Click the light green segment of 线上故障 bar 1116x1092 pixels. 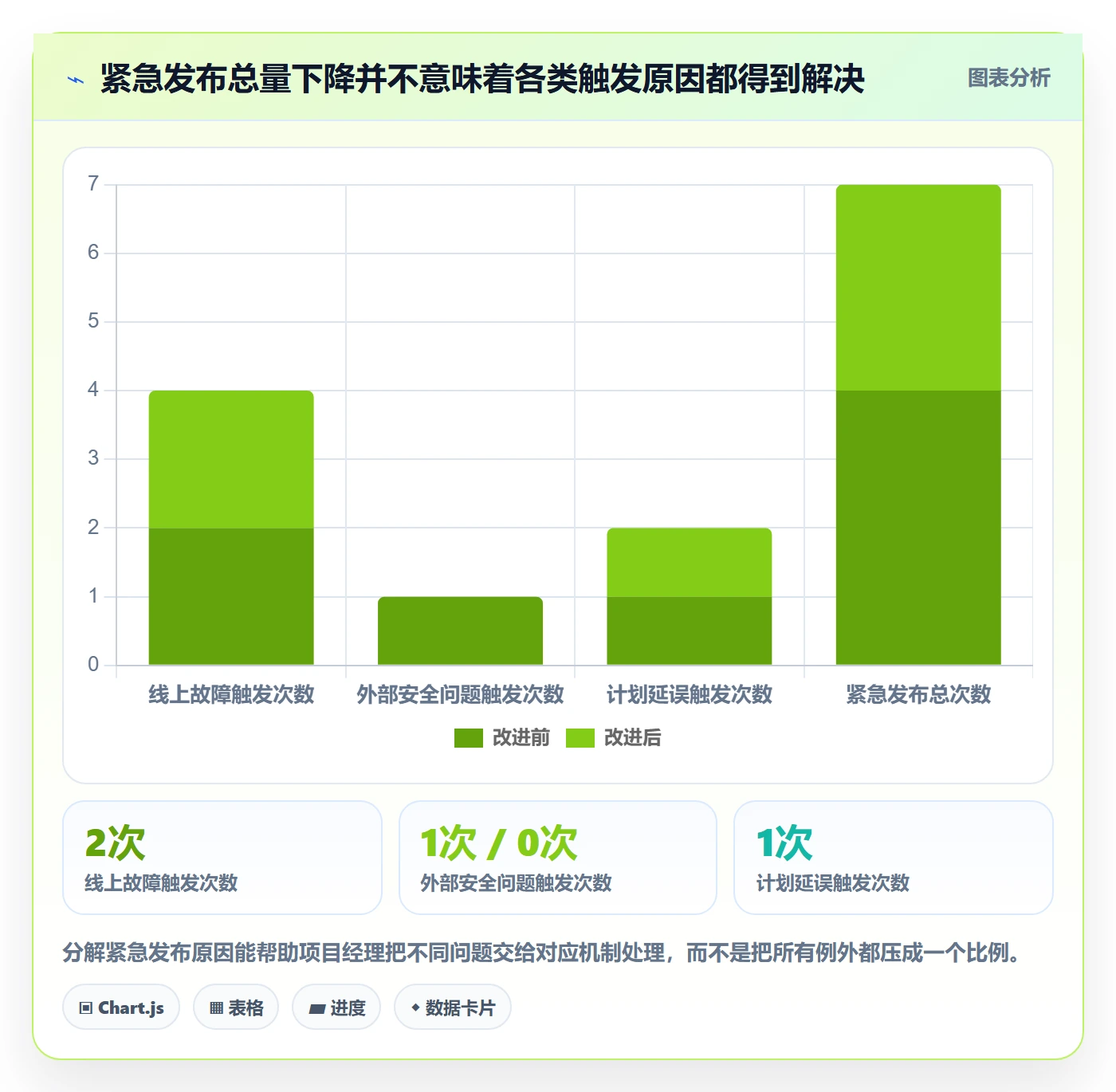[x=231, y=459]
